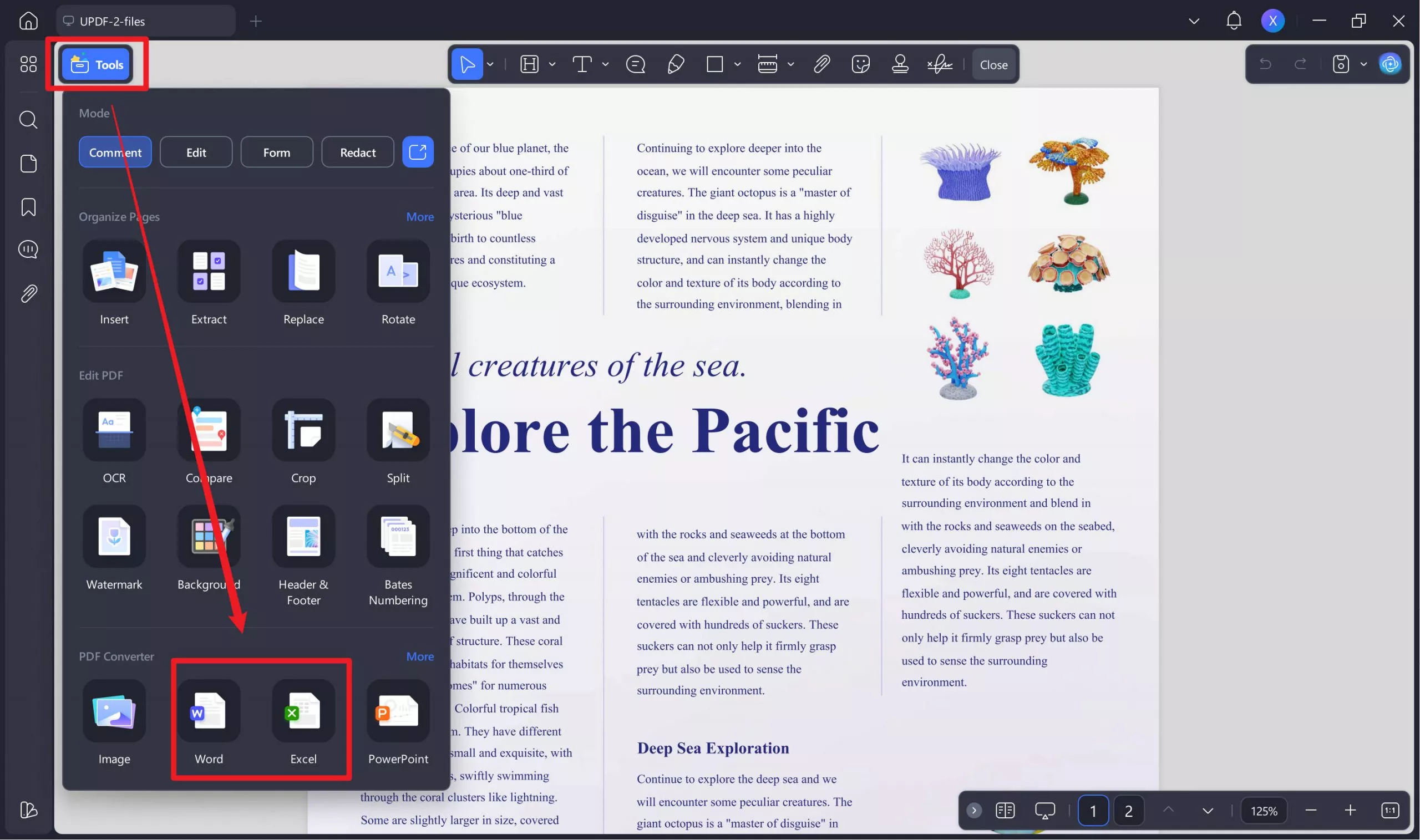This screenshot has width=1420, height=840.
Task: Open Bates Numbering tool
Action: tap(398, 537)
